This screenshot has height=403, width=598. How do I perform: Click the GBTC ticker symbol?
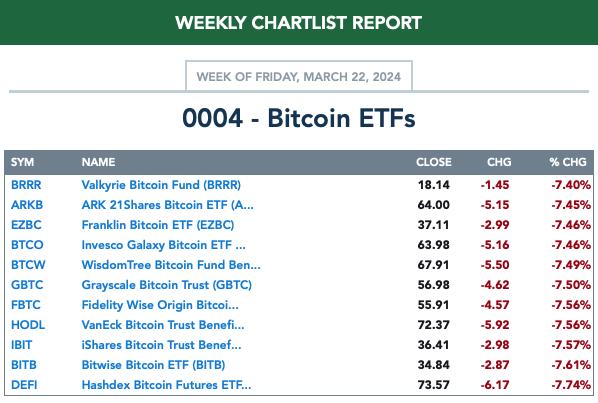click(x=27, y=285)
